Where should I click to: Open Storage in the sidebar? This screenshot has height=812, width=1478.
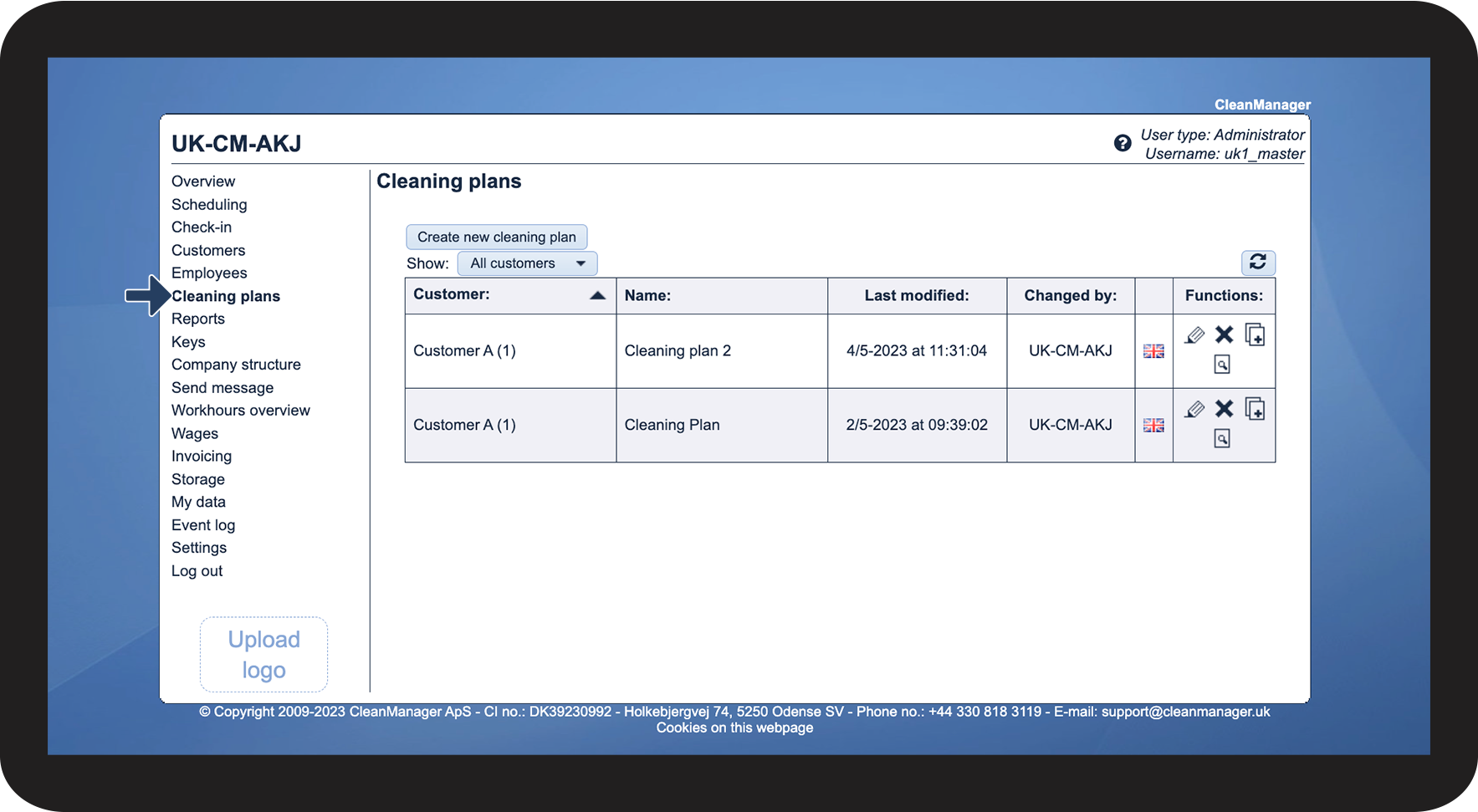pos(198,479)
